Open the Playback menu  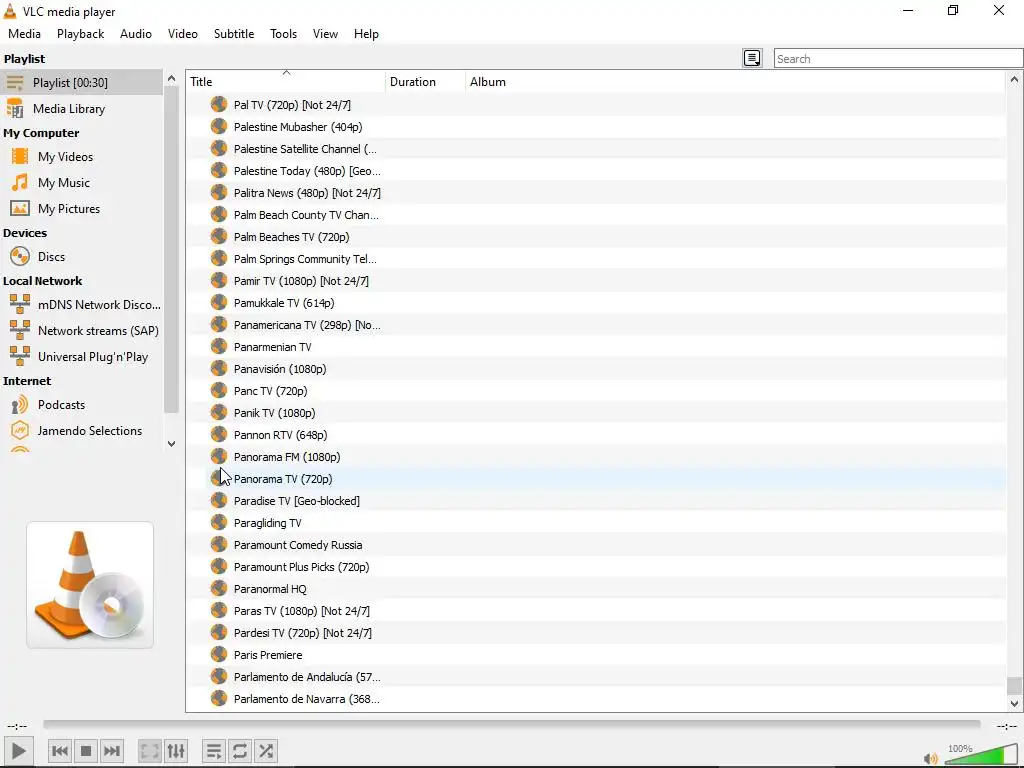tap(80, 34)
